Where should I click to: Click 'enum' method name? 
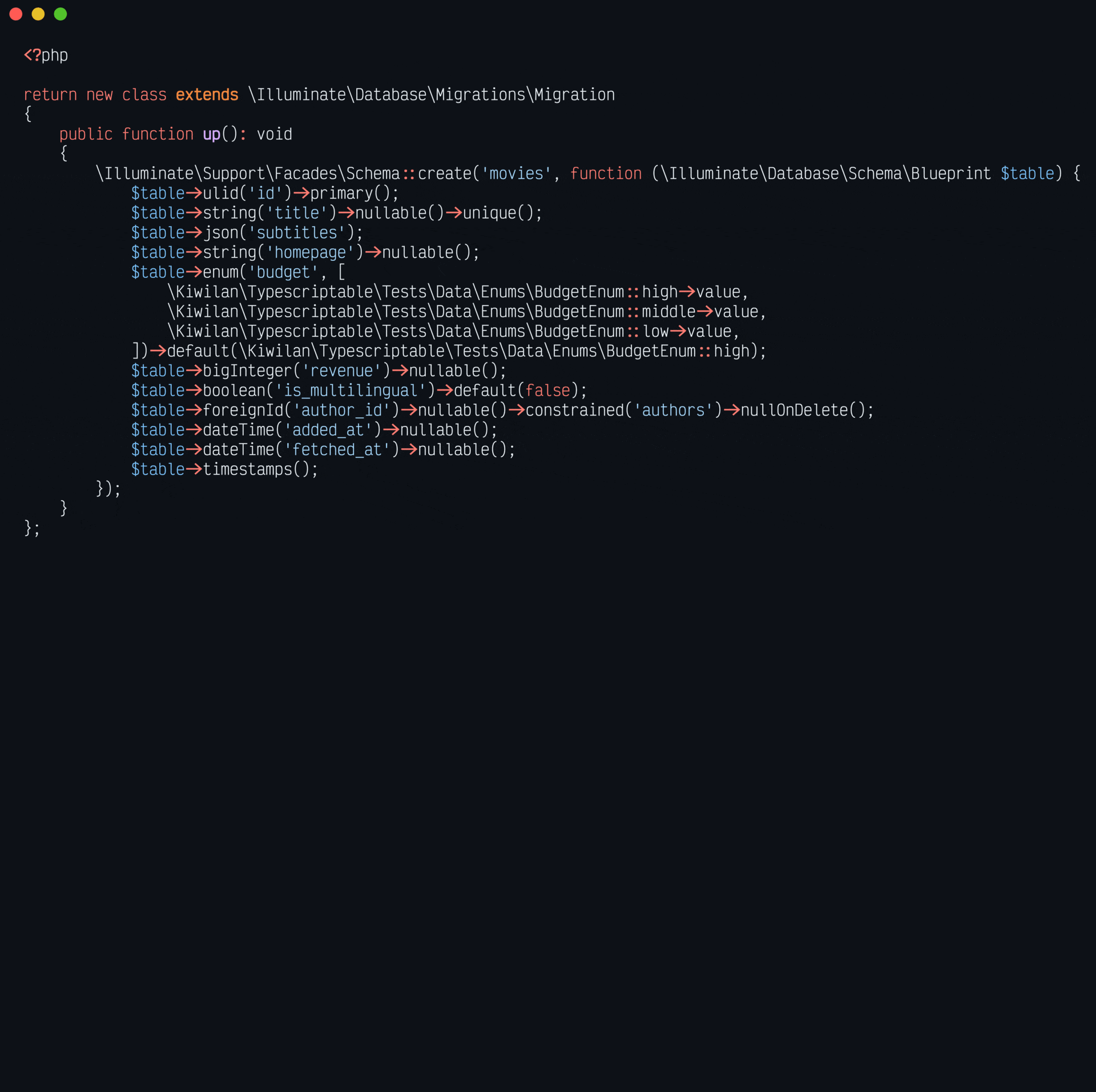220,272
